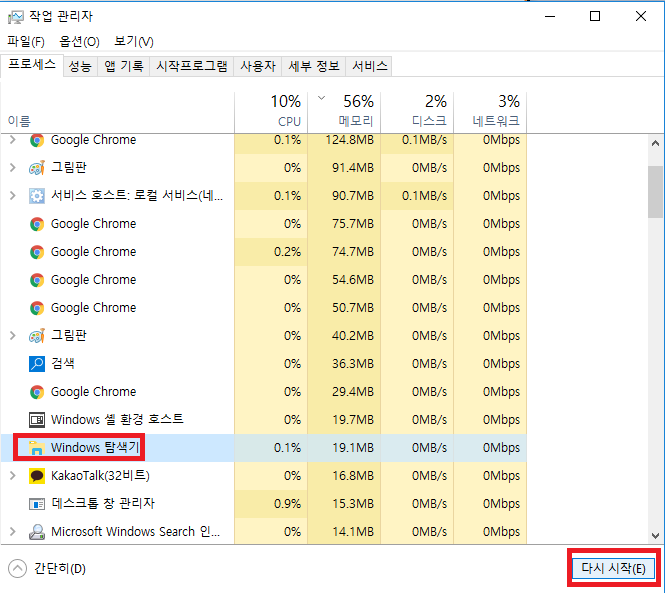This screenshot has height=593, width=665.
Task: Expand the Google Chrome 124.8MB process group
Action: [13, 140]
